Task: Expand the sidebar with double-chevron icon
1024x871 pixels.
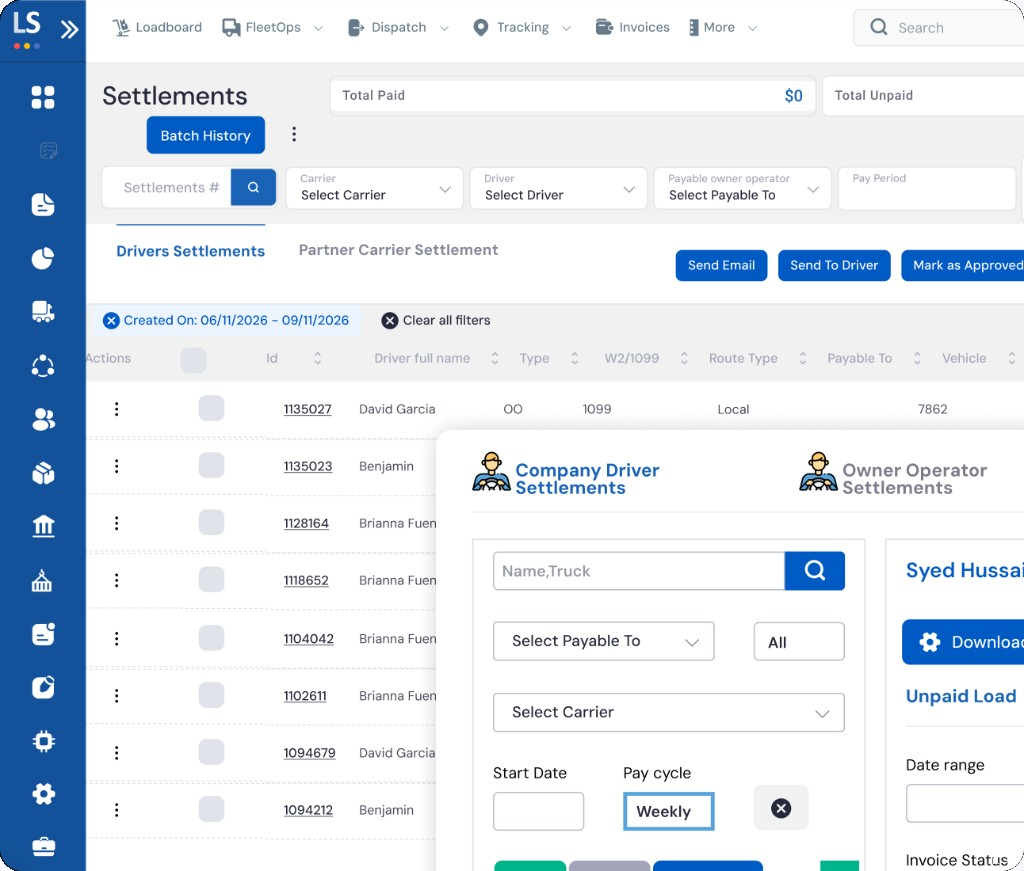Action: [69, 29]
